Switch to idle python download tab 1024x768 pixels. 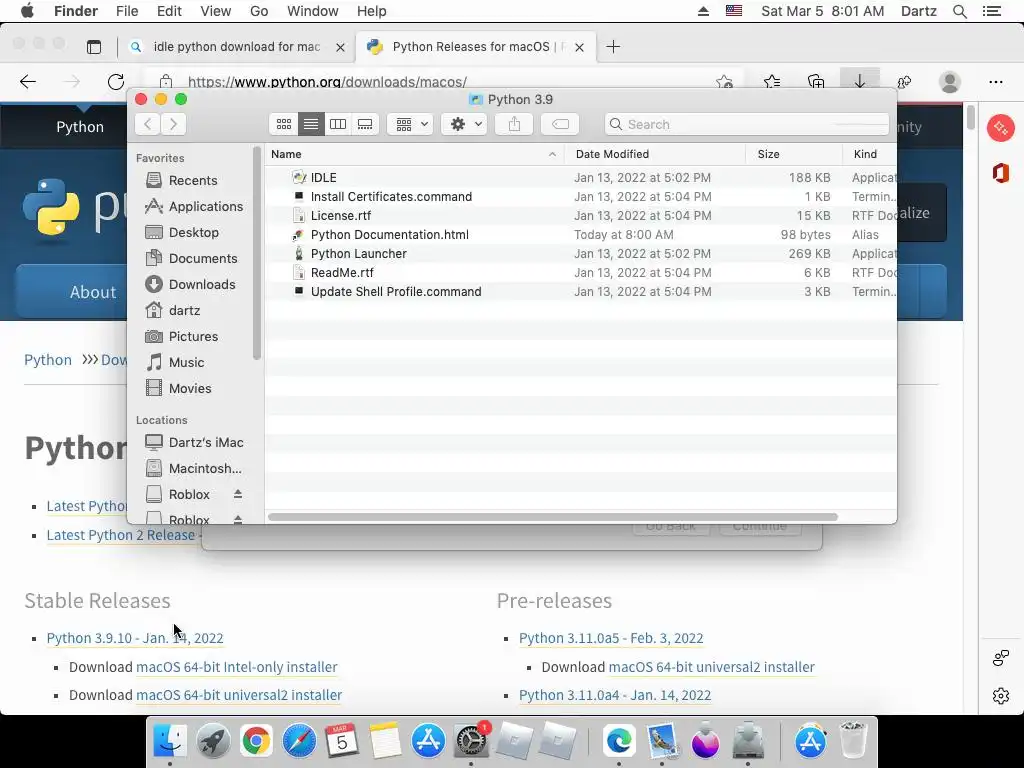(236, 46)
